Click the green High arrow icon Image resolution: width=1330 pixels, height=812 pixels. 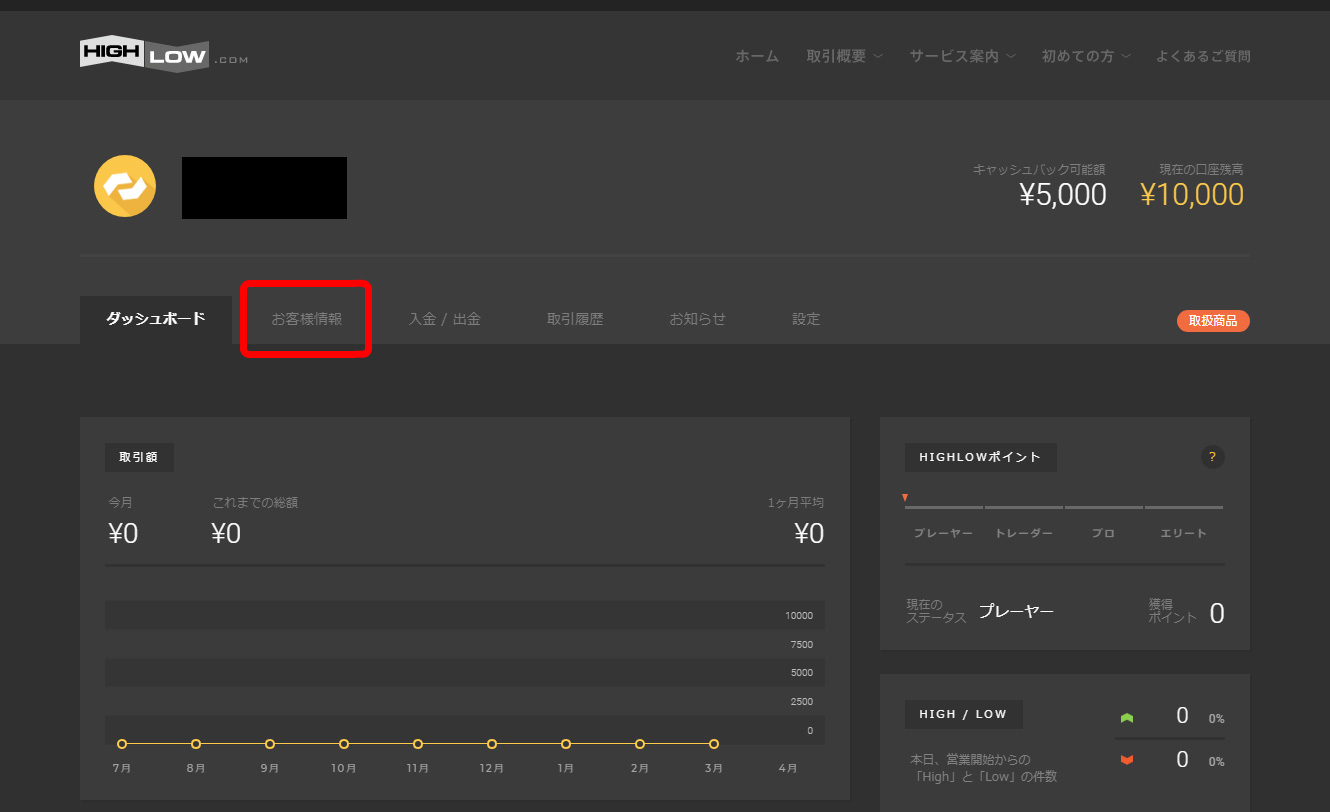[x=1127, y=718]
